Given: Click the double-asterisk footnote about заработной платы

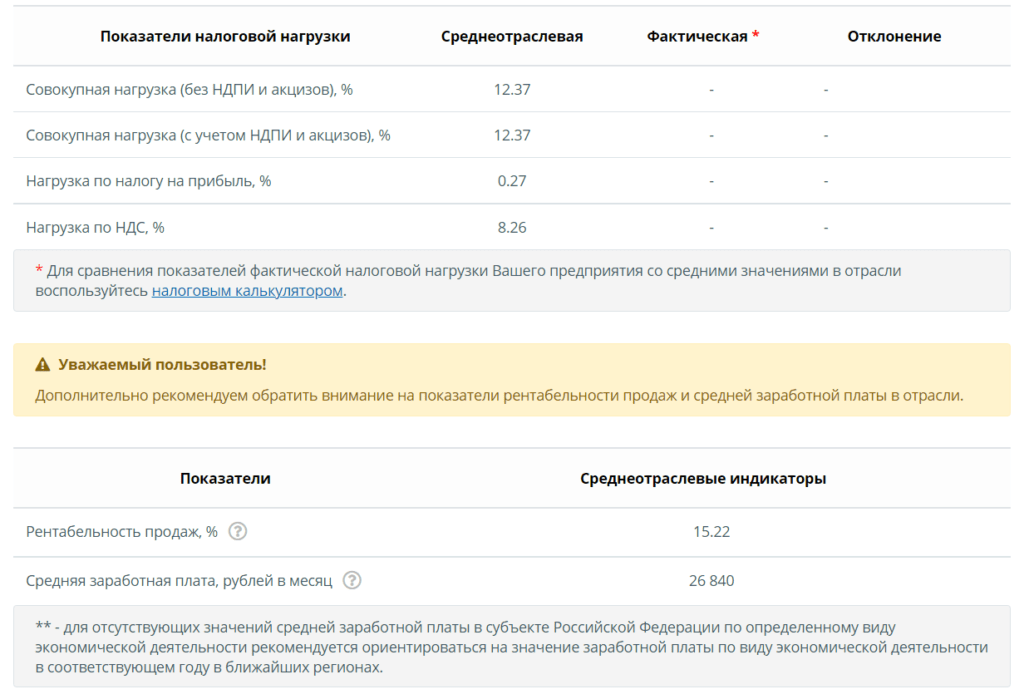Looking at the screenshot, I should (x=511, y=647).
